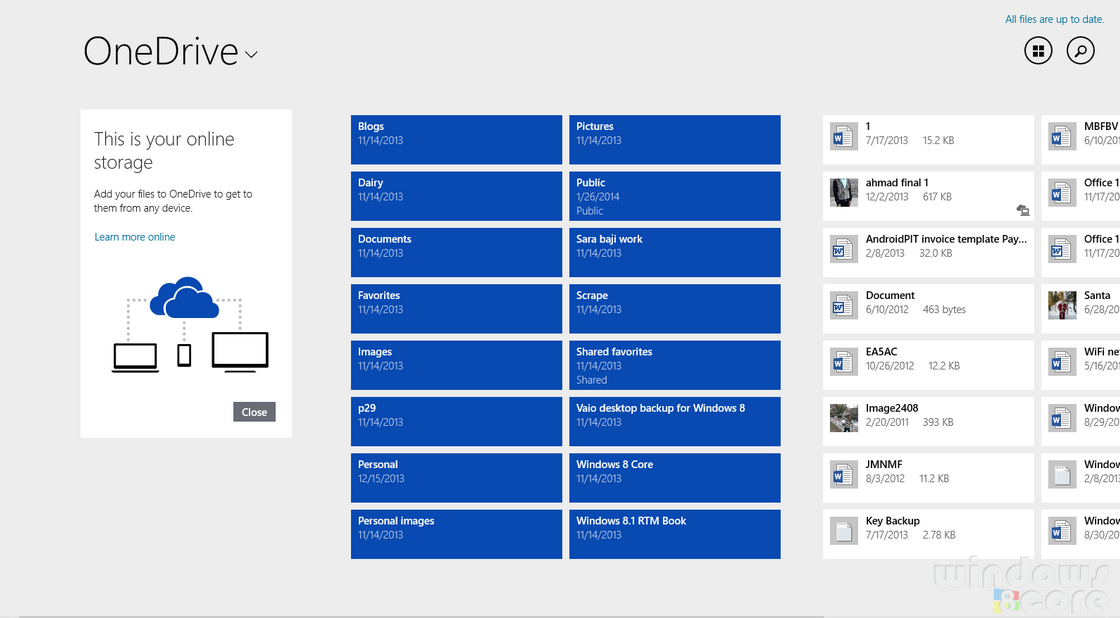Open the Shared favorites folder
1120x618 pixels.
point(674,365)
